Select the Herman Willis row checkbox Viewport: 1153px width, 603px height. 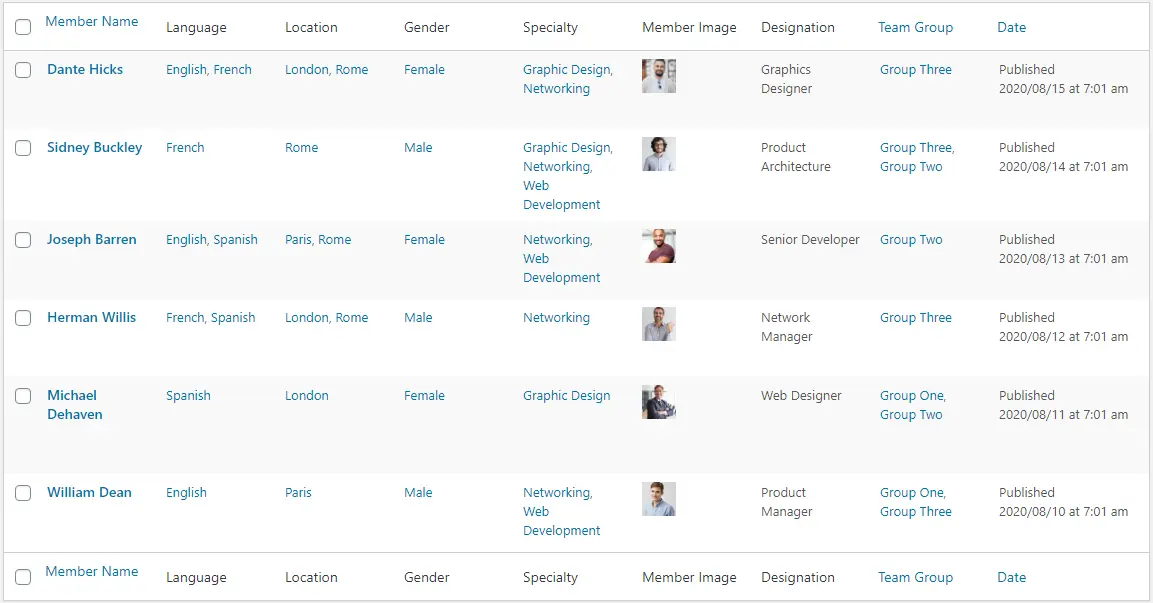[x=24, y=318]
